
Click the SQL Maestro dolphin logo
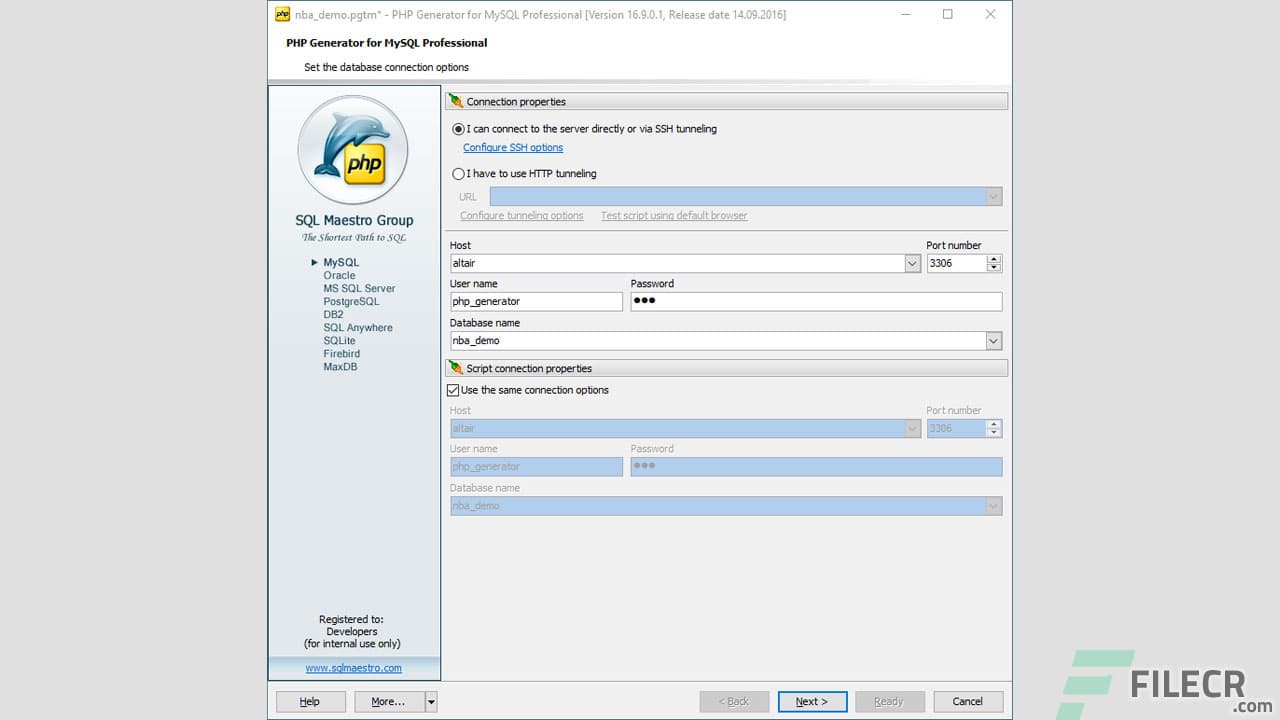tap(354, 148)
